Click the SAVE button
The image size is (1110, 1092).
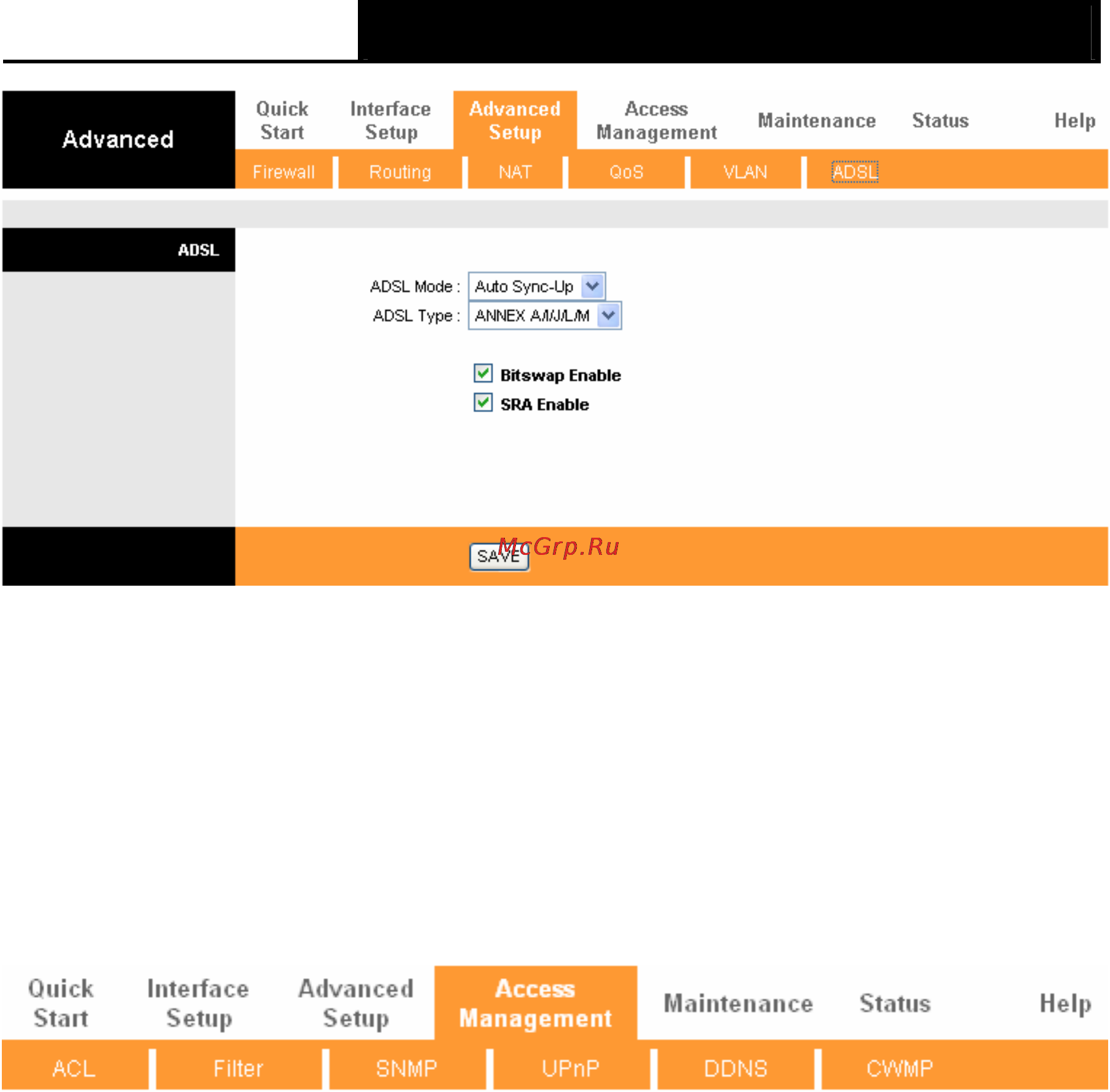click(499, 557)
